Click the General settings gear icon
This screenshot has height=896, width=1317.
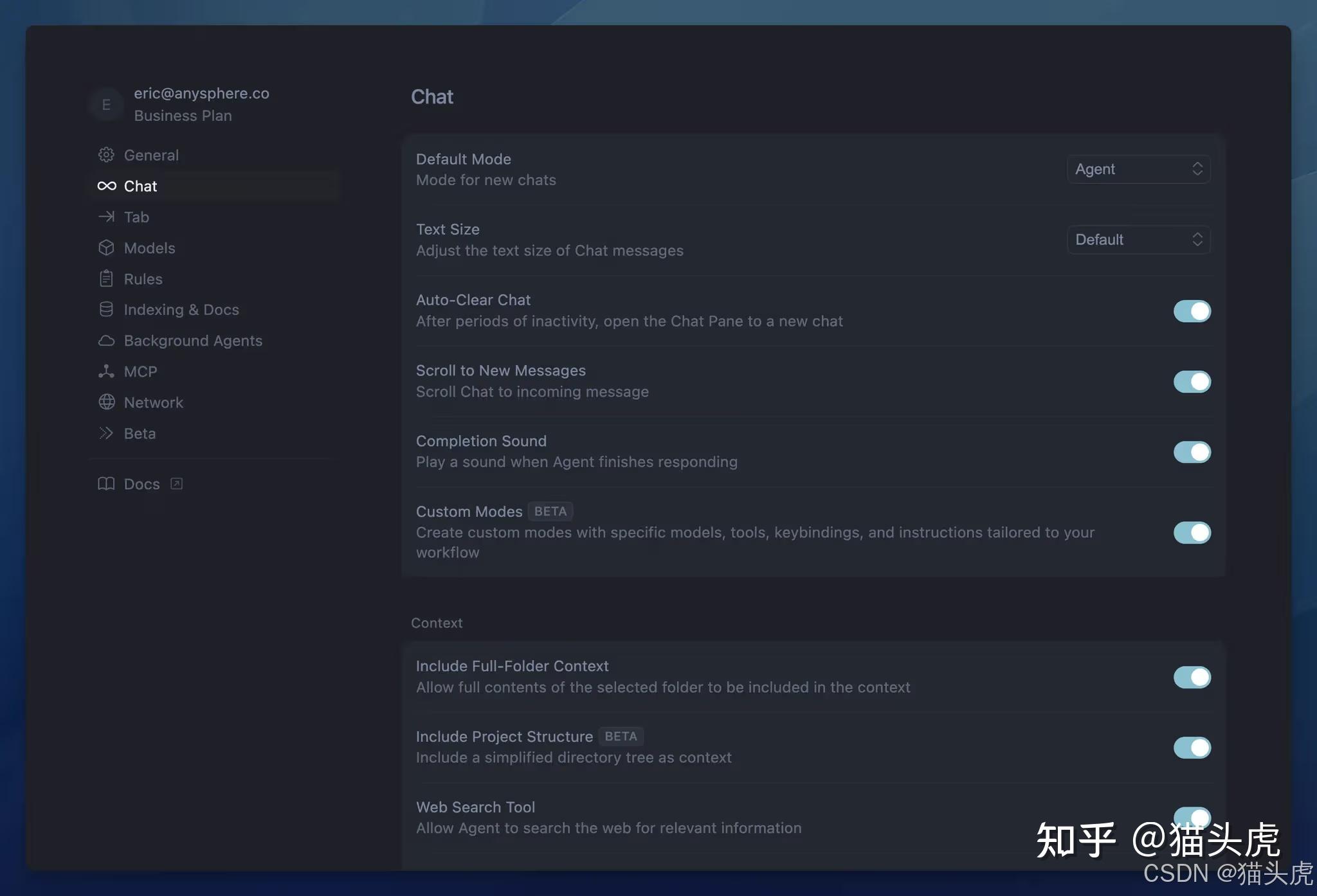(x=107, y=154)
